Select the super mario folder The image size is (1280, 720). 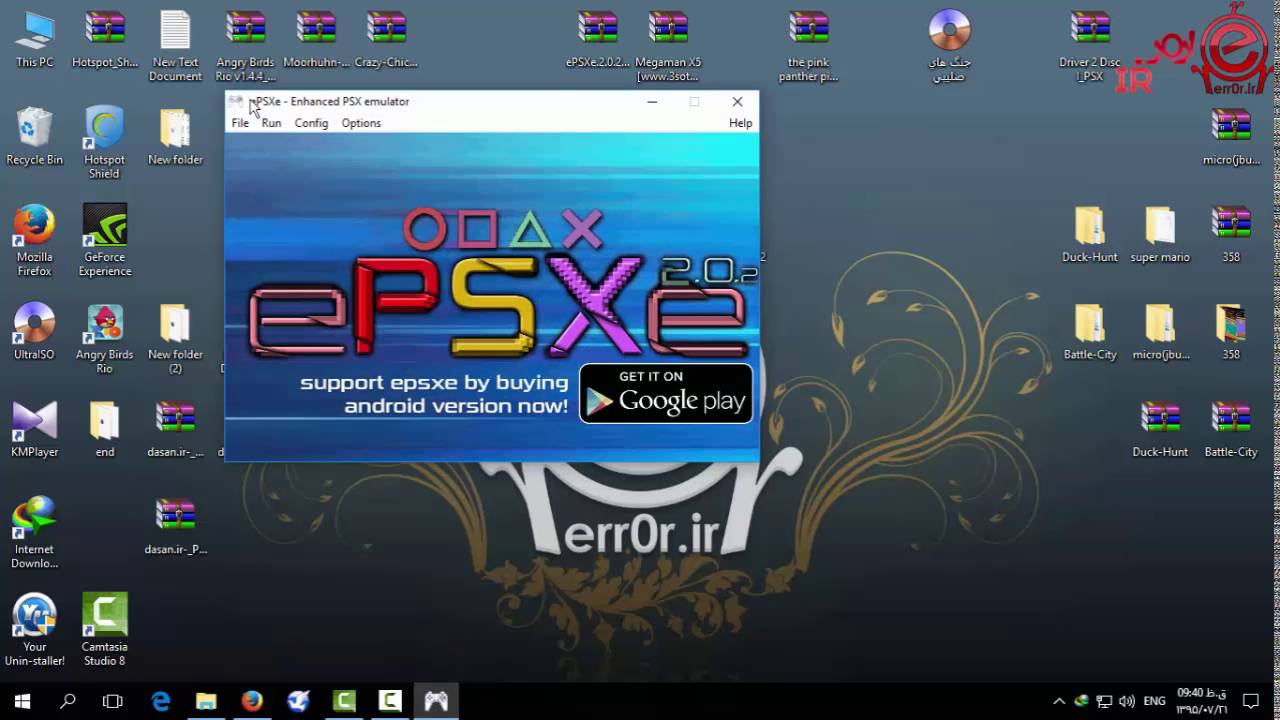pos(1160,234)
